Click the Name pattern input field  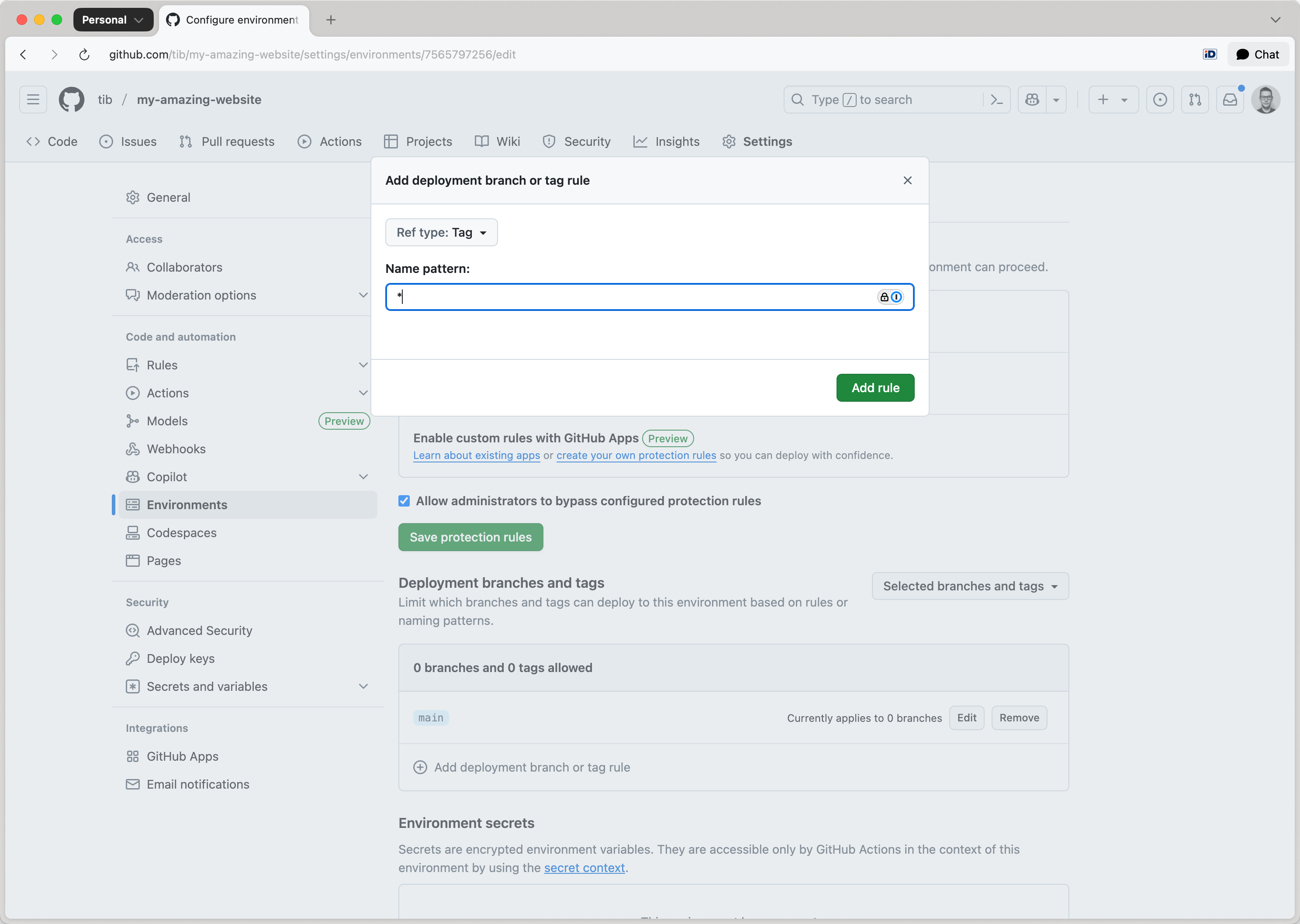pos(626,297)
